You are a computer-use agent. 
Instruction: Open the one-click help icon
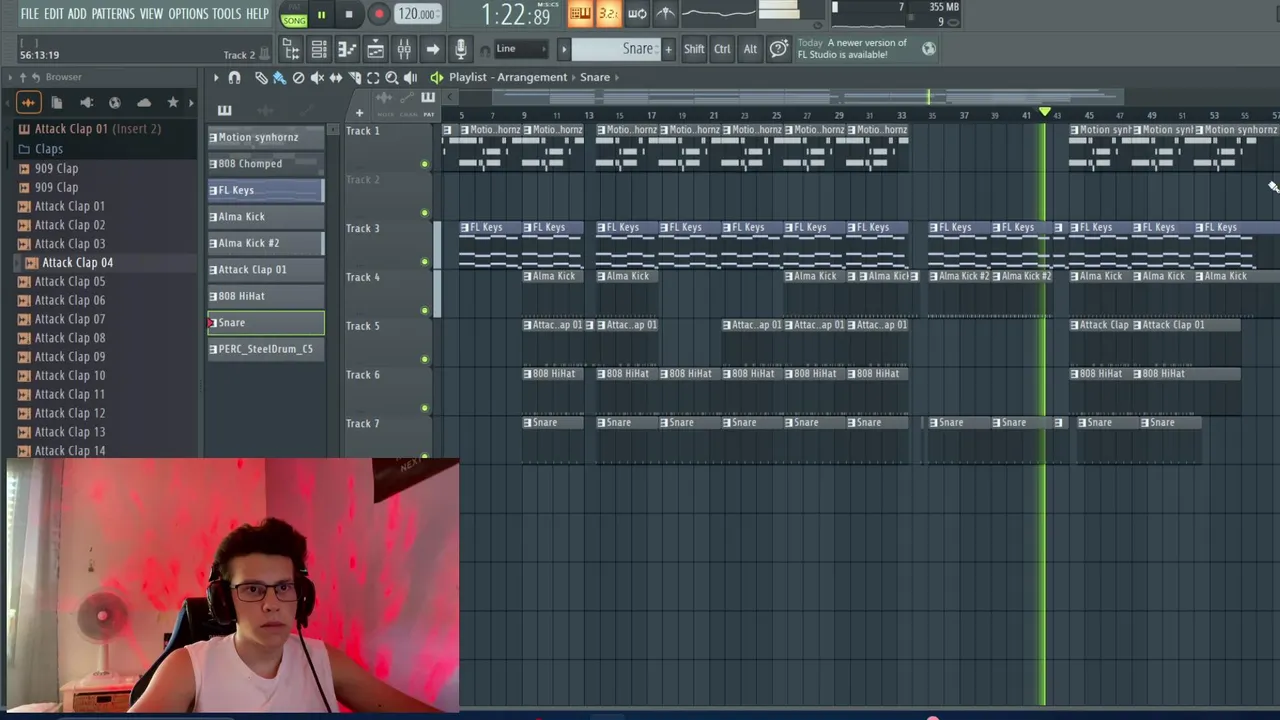(779, 48)
